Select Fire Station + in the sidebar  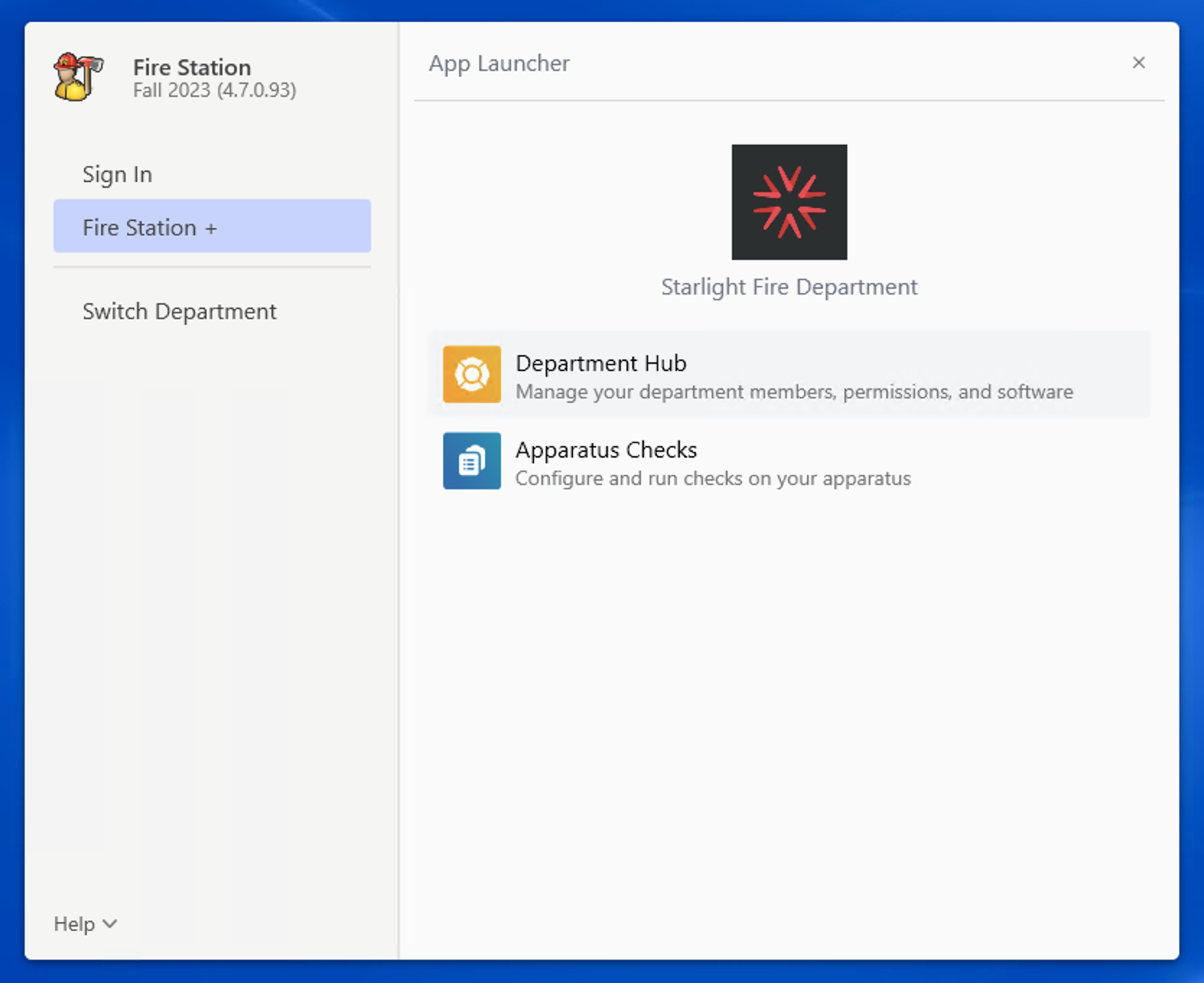click(x=212, y=227)
